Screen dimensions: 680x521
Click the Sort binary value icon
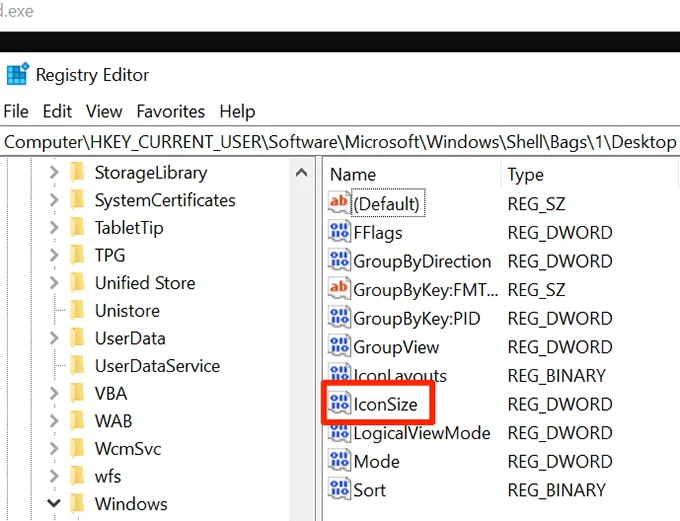tap(339, 489)
